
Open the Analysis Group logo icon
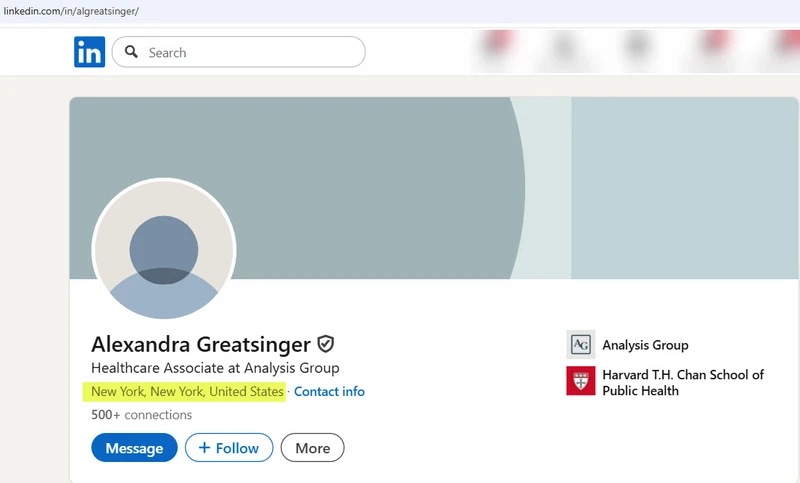(580, 345)
